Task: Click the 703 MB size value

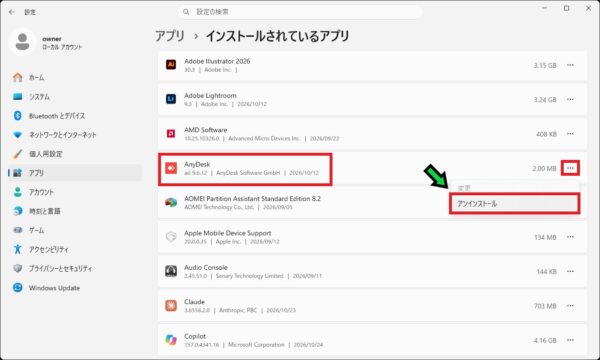Action: [x=545, y=306]
